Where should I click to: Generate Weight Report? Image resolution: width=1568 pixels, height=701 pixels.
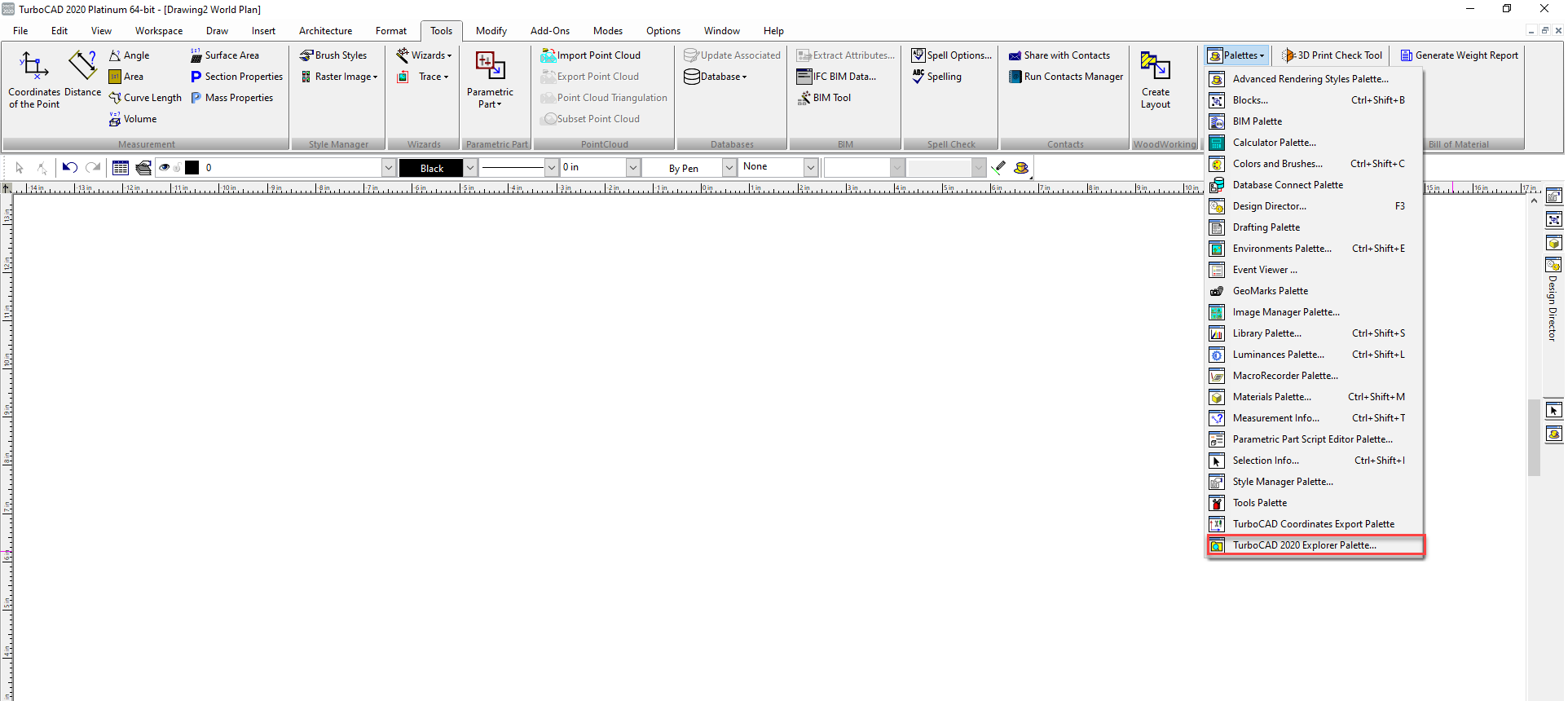click(1460, 55)
